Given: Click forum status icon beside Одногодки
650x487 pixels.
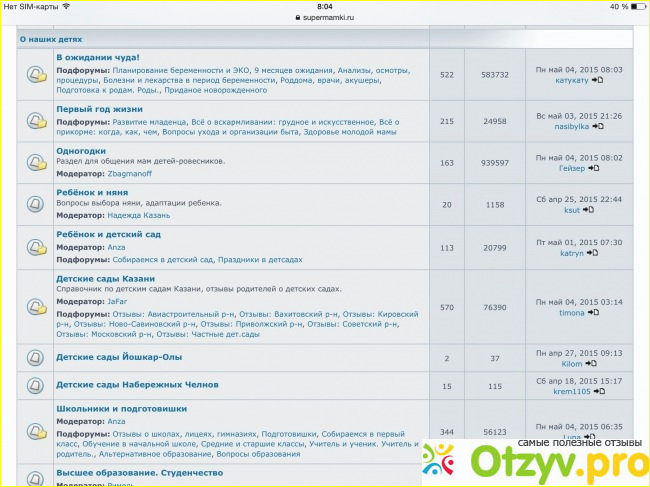Looking at the screenshot, I should click(x=36, y=163).
